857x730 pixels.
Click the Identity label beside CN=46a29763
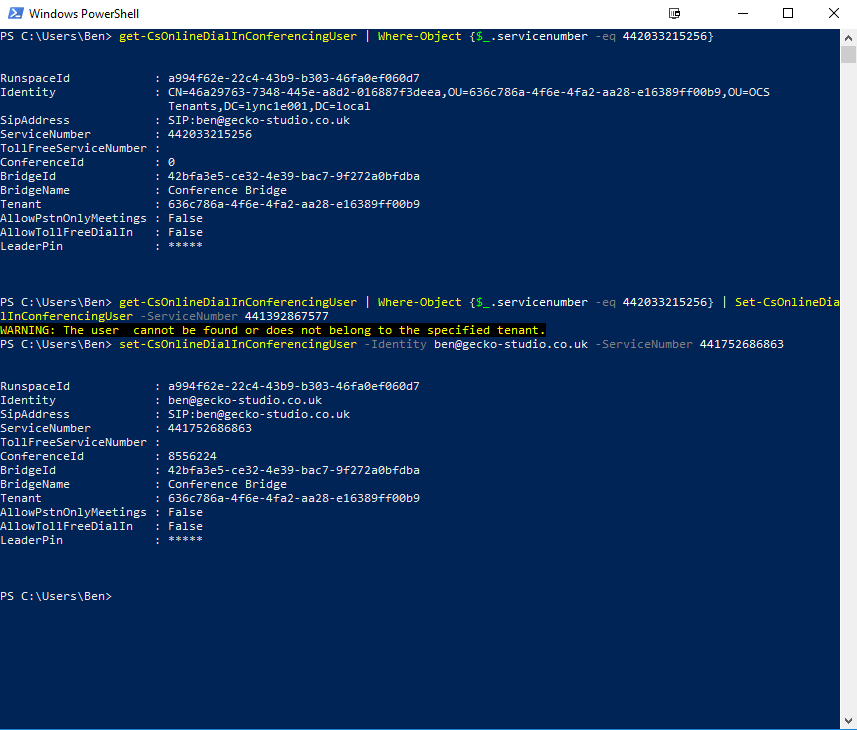28,92
